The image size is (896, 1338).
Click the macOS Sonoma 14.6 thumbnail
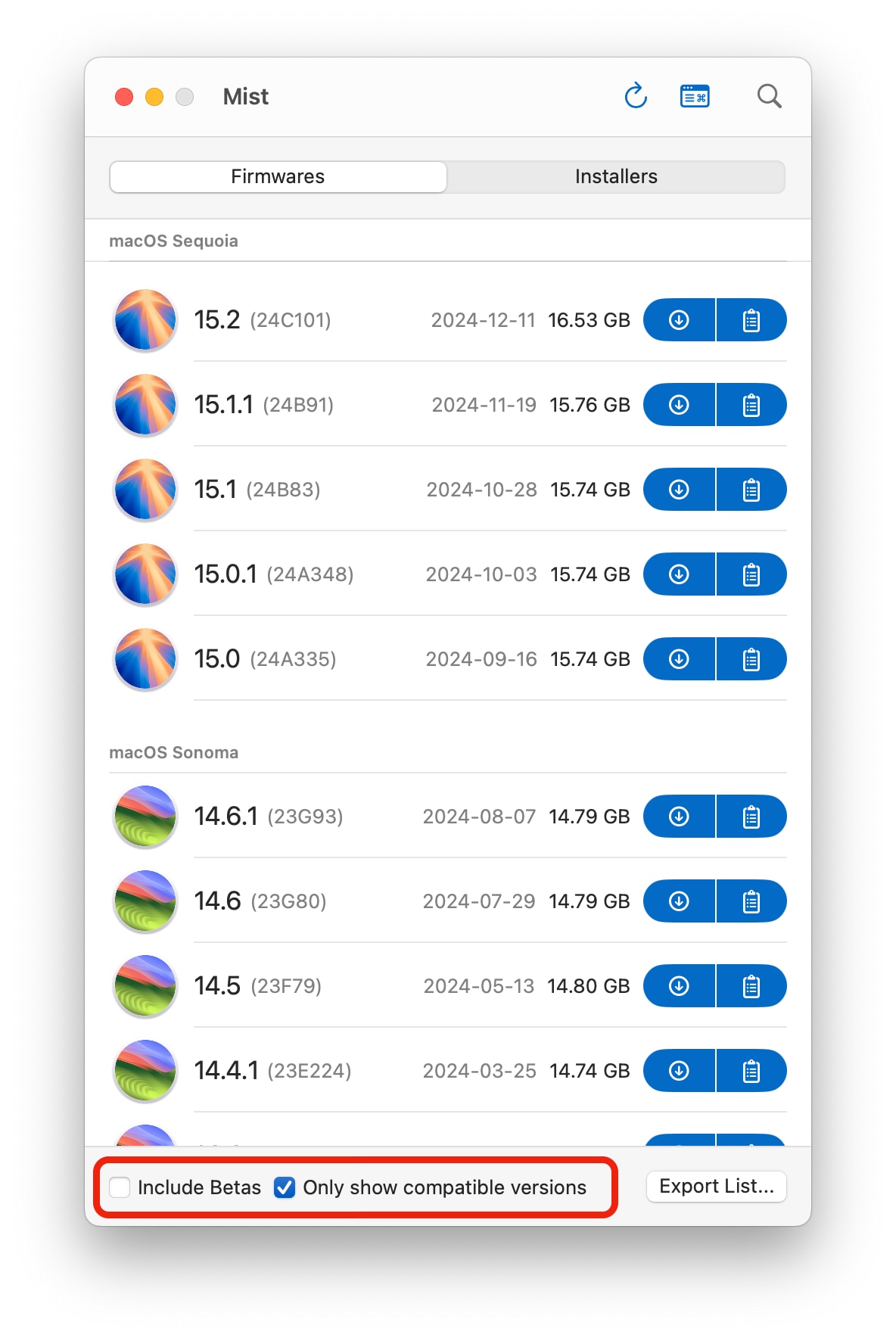click(x=145, y=901)
